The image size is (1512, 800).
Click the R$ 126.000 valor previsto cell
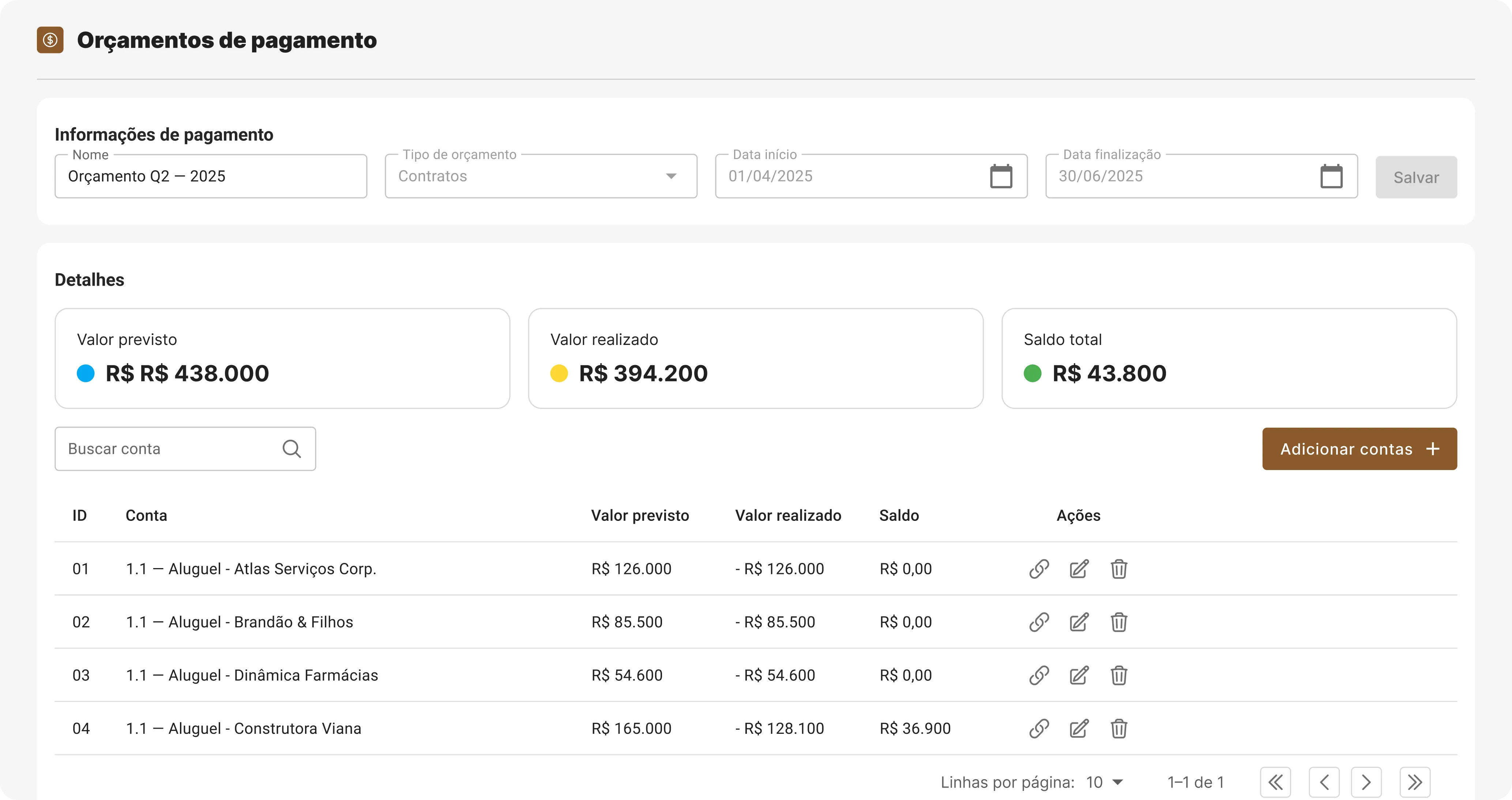631,569
